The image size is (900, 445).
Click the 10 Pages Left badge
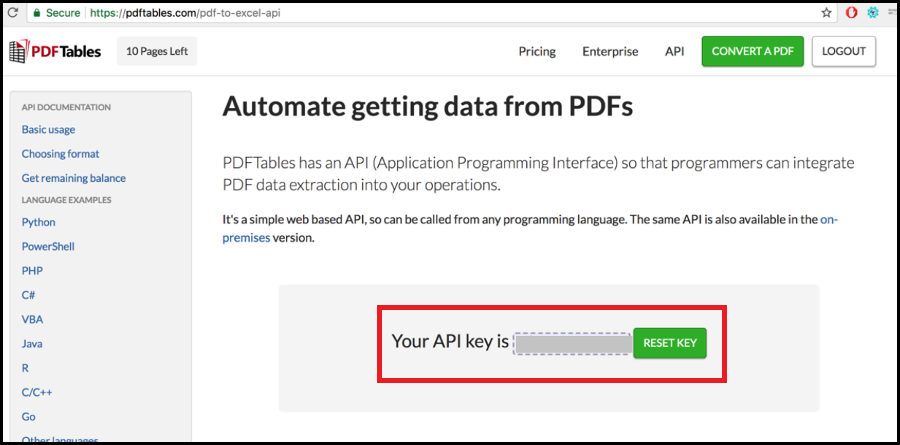click(x=157, y=51)
